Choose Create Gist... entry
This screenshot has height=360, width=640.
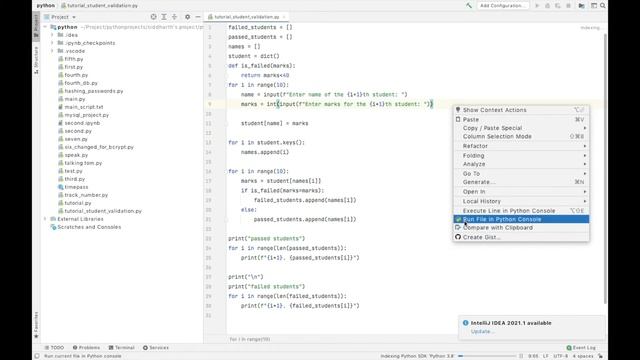pyautogui.click(x=521, y=237)
